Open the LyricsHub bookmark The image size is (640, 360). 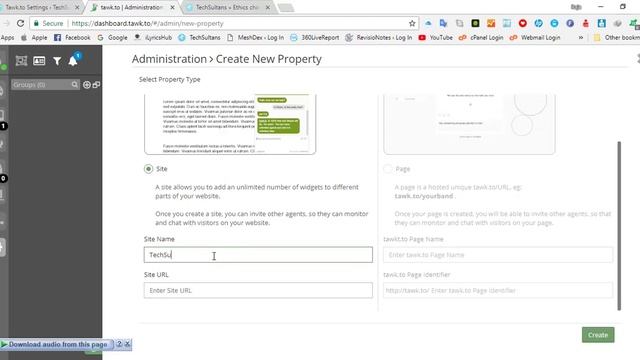tap(153, 38)
